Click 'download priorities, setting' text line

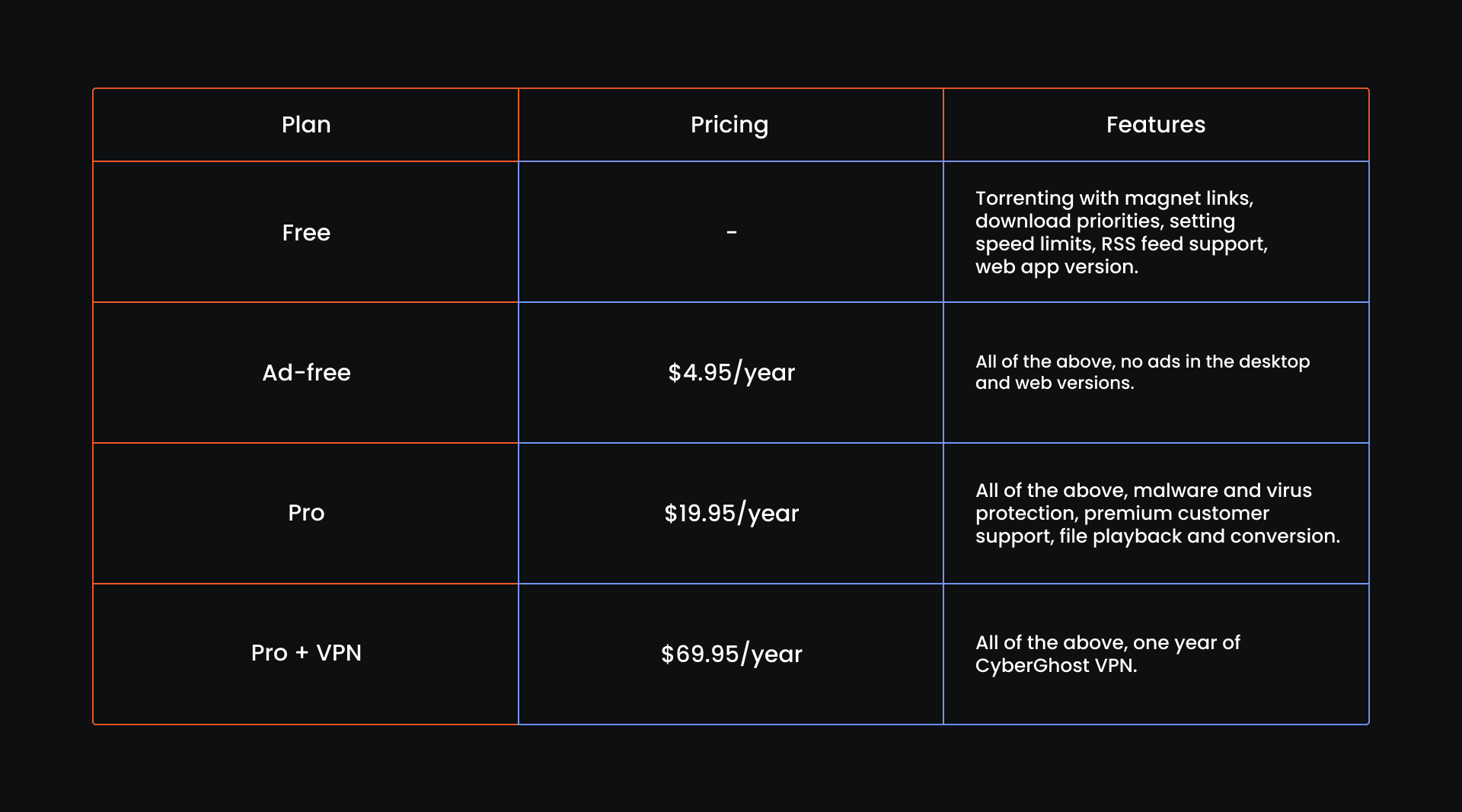(x=1106, y=221)
